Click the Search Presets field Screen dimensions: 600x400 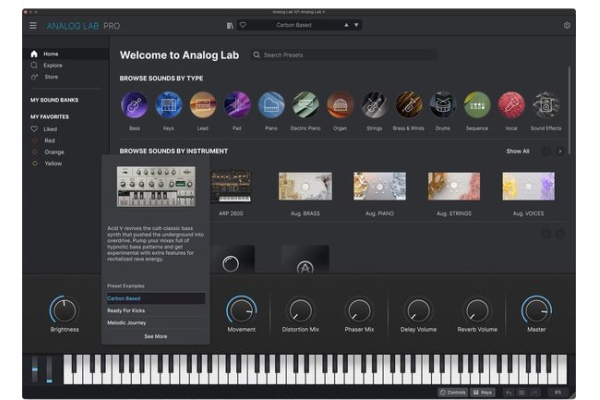pos(345,55)
